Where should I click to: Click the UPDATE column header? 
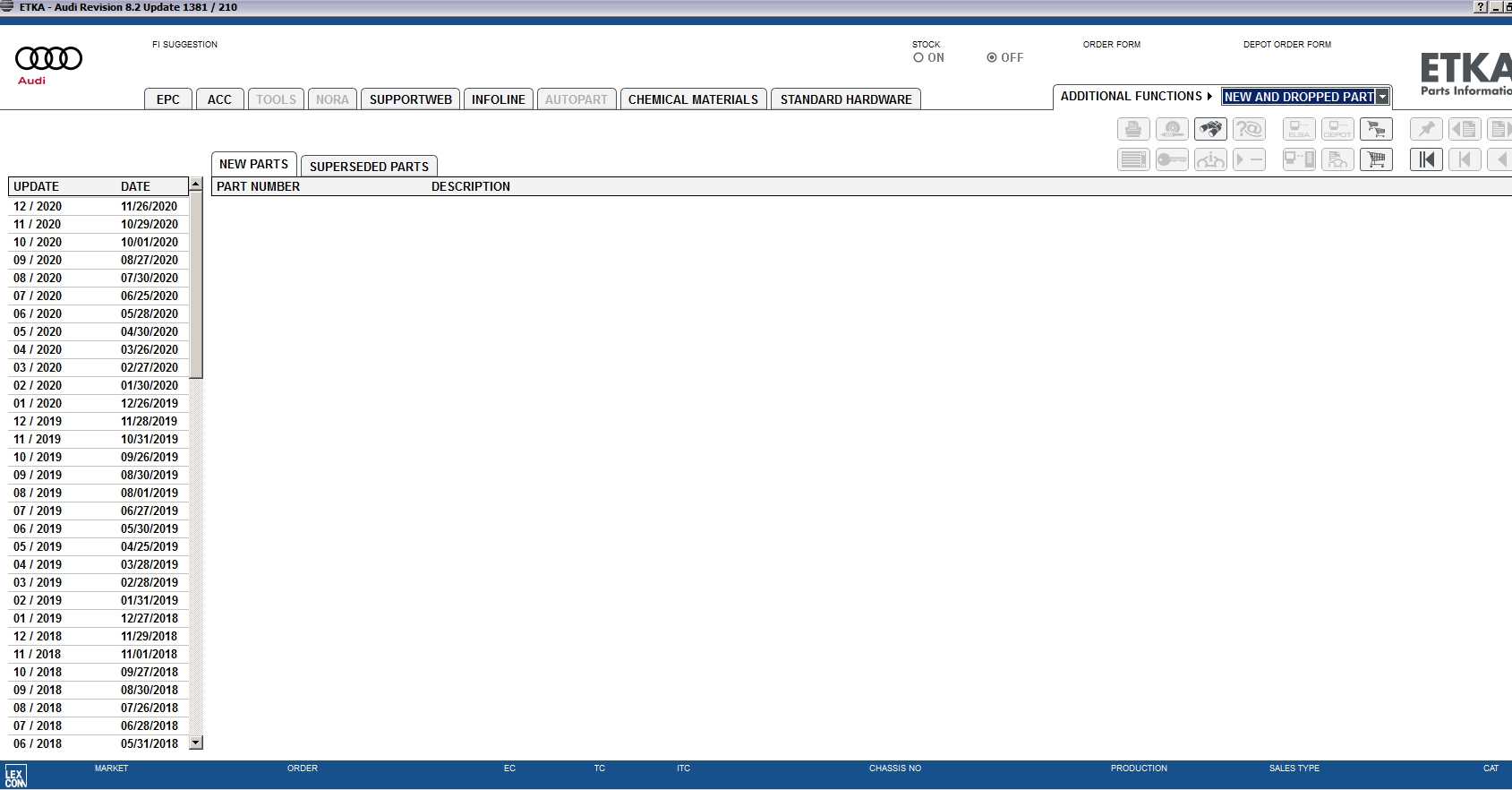(36, 186)
